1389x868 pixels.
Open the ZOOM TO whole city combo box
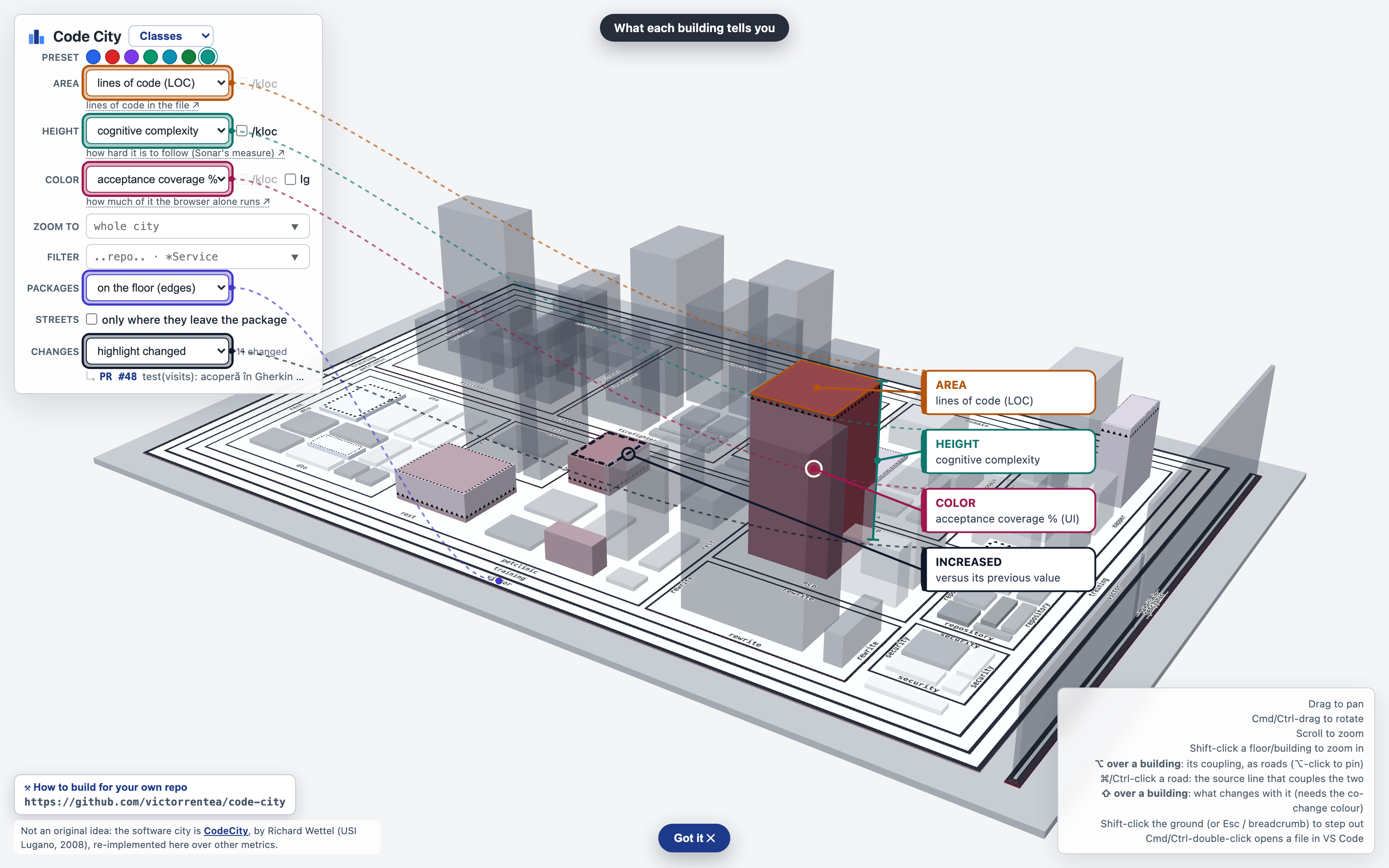(x=197, y=226)
